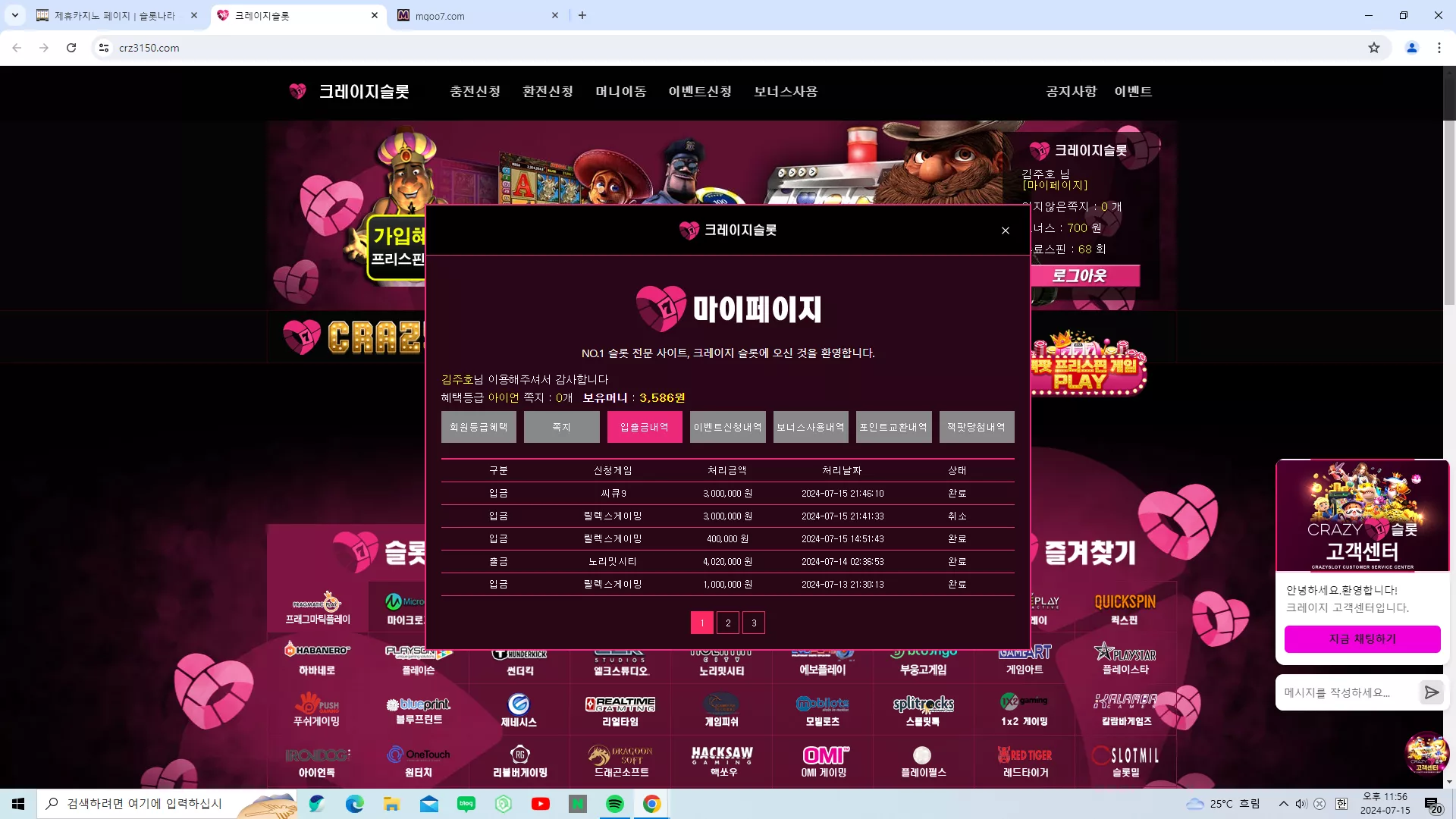Screen dimensions: 1456x819
Task: Open the 회원등급혜택 tab
Action: [x=479, y=427]
